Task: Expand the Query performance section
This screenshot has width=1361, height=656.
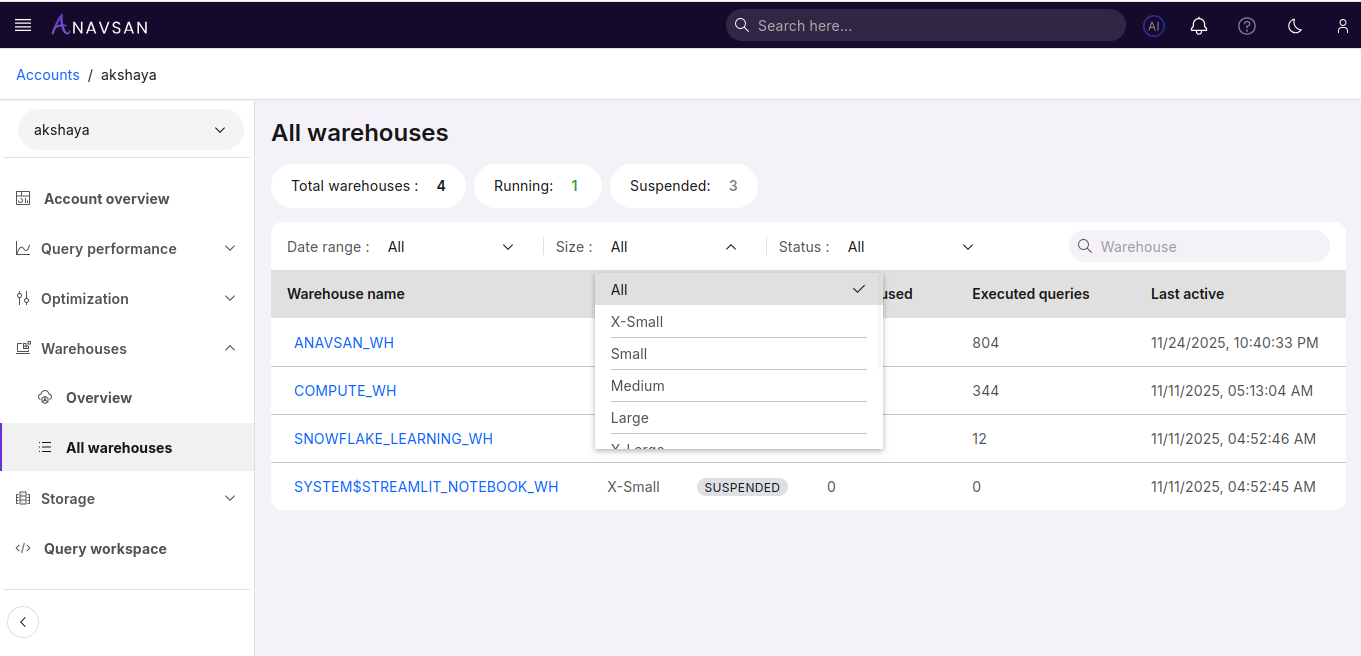Action: 126,249
